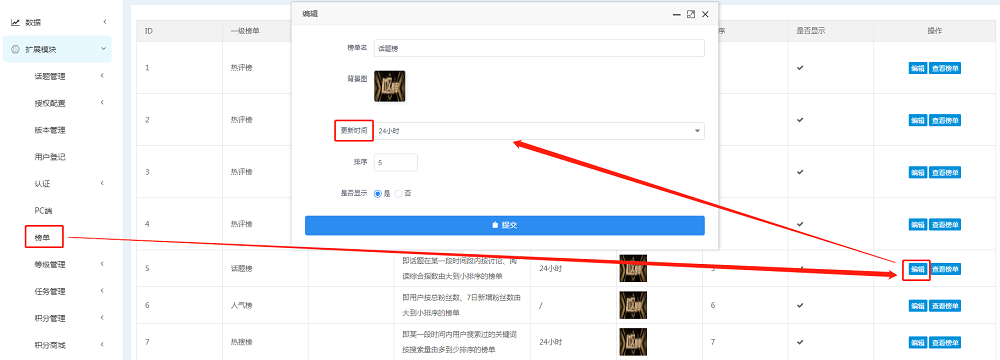Click the globe icon beside 扩展模块
This screenshot has height=360, width=1000.
click(15, 49)
